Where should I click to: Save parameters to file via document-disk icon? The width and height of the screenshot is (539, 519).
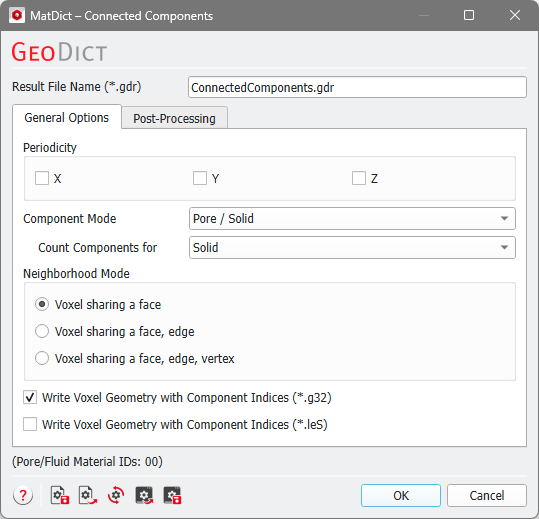pyautogui.click(x=60, y=495)
